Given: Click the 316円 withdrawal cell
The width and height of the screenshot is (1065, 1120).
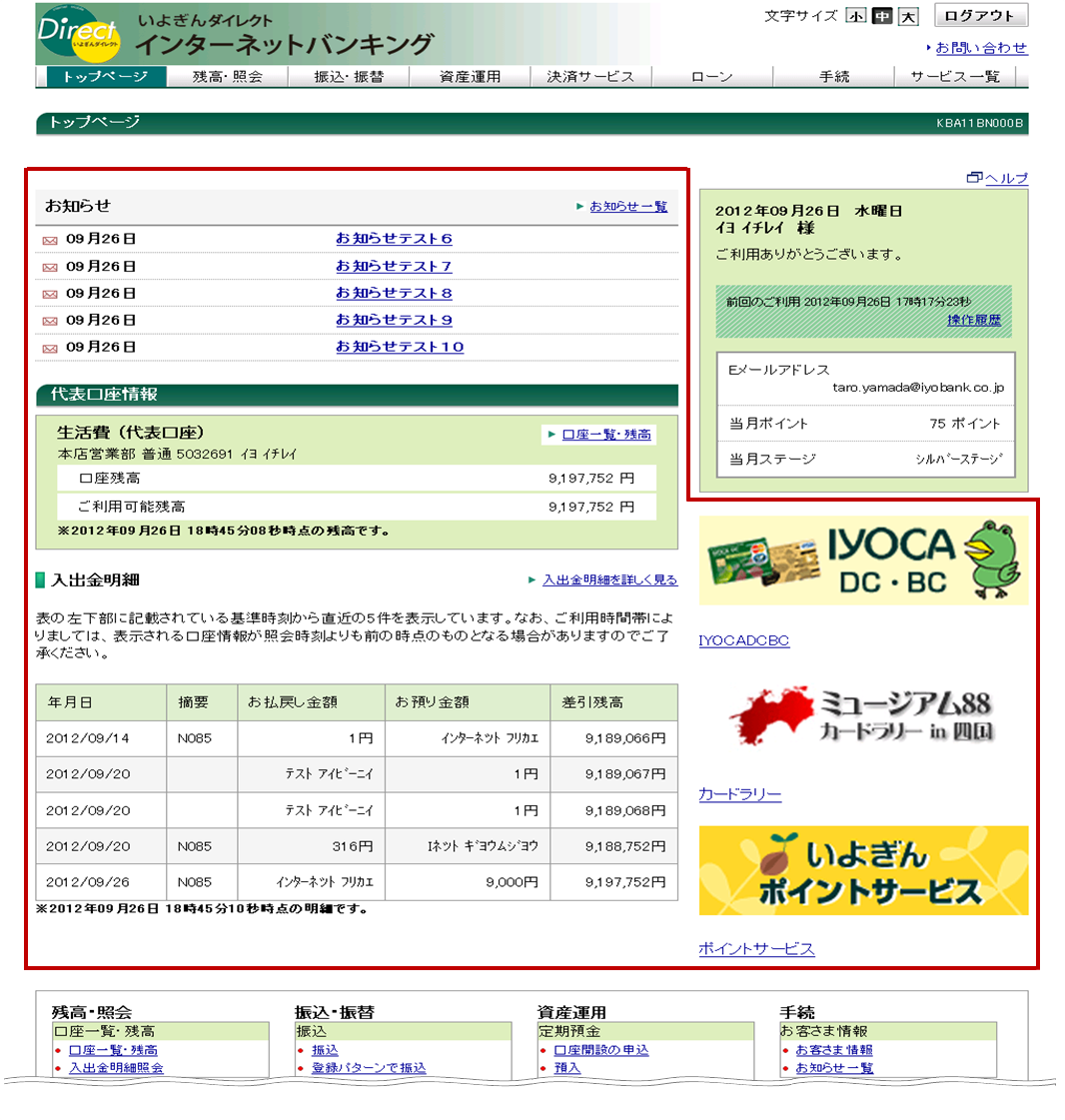Looking at the screenshot, I should (312, 846).
